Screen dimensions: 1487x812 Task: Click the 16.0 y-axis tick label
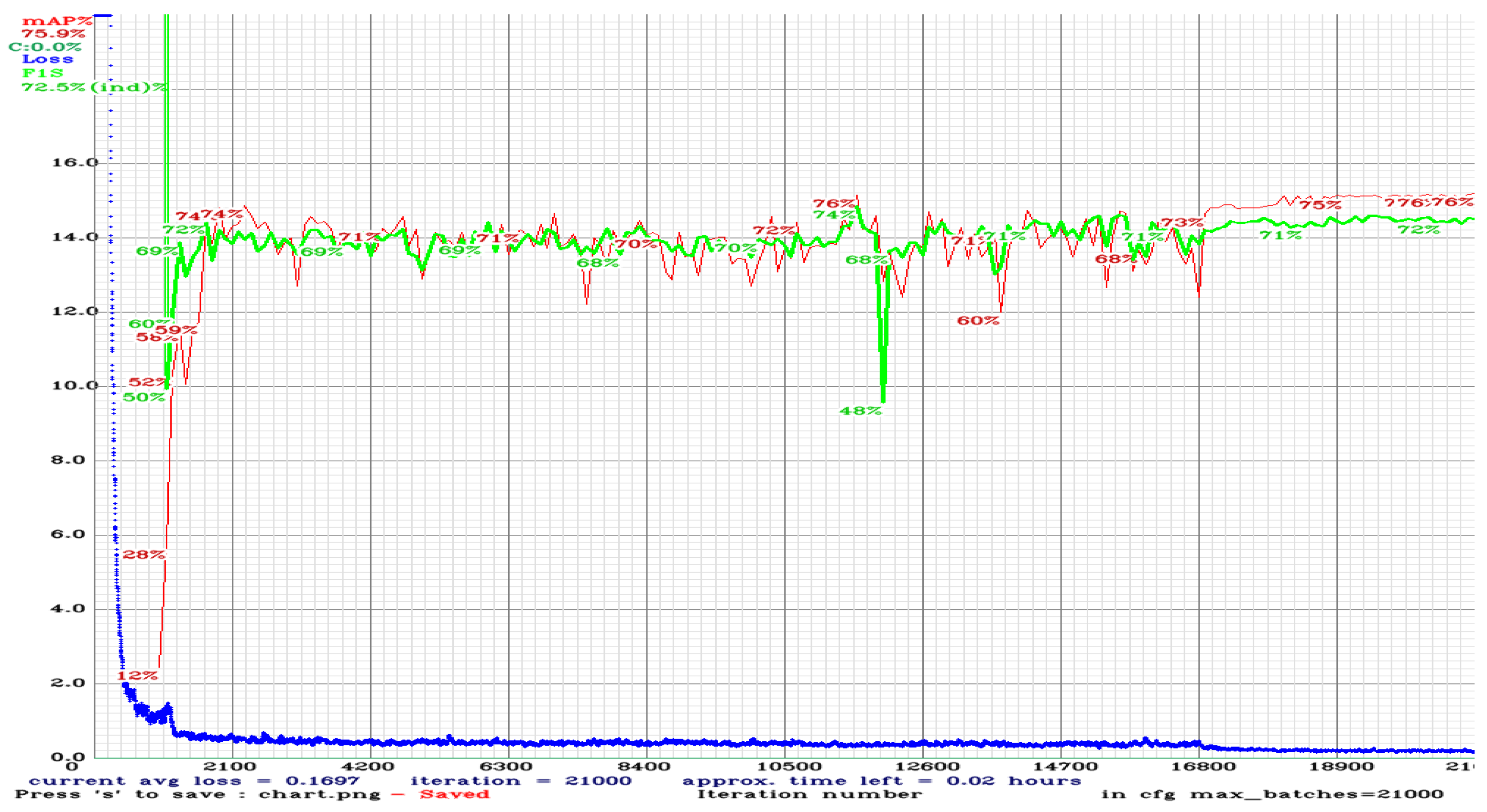[x=75, y=162]
